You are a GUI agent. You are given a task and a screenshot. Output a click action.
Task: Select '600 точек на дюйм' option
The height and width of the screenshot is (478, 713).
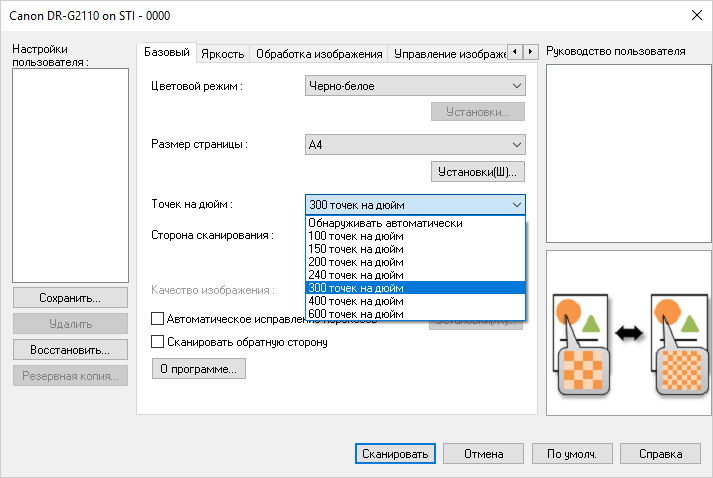coord(356,313)
